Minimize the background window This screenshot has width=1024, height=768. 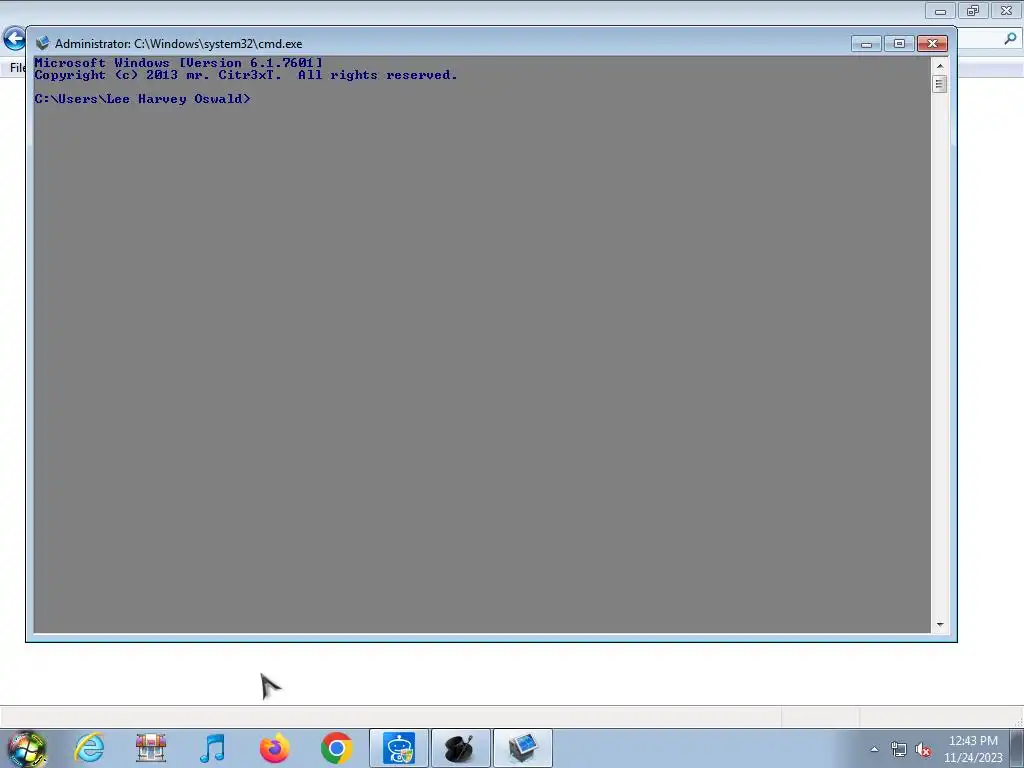[x=940, y=10]
